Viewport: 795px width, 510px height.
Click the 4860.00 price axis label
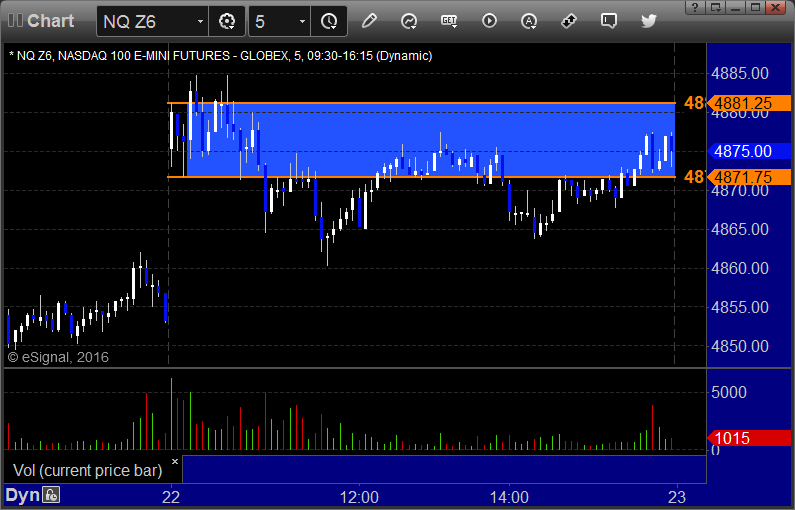coord(740,268)
